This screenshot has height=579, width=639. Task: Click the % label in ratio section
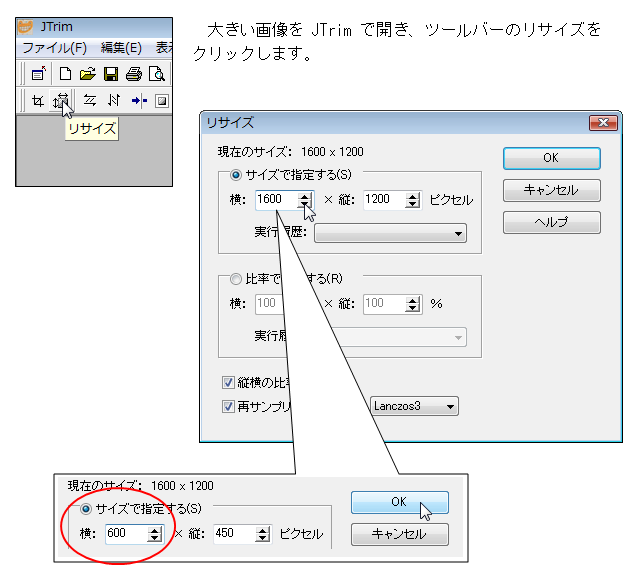[x=436, y=304]
